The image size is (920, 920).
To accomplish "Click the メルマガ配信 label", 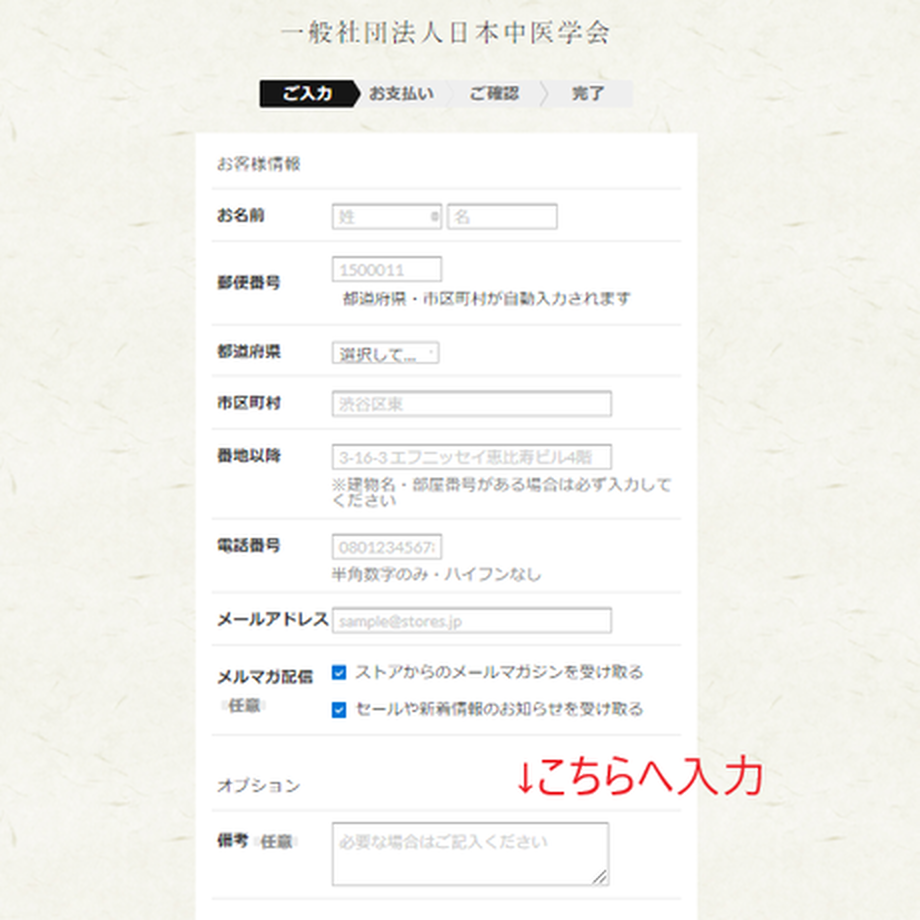I will coord(265,677).
